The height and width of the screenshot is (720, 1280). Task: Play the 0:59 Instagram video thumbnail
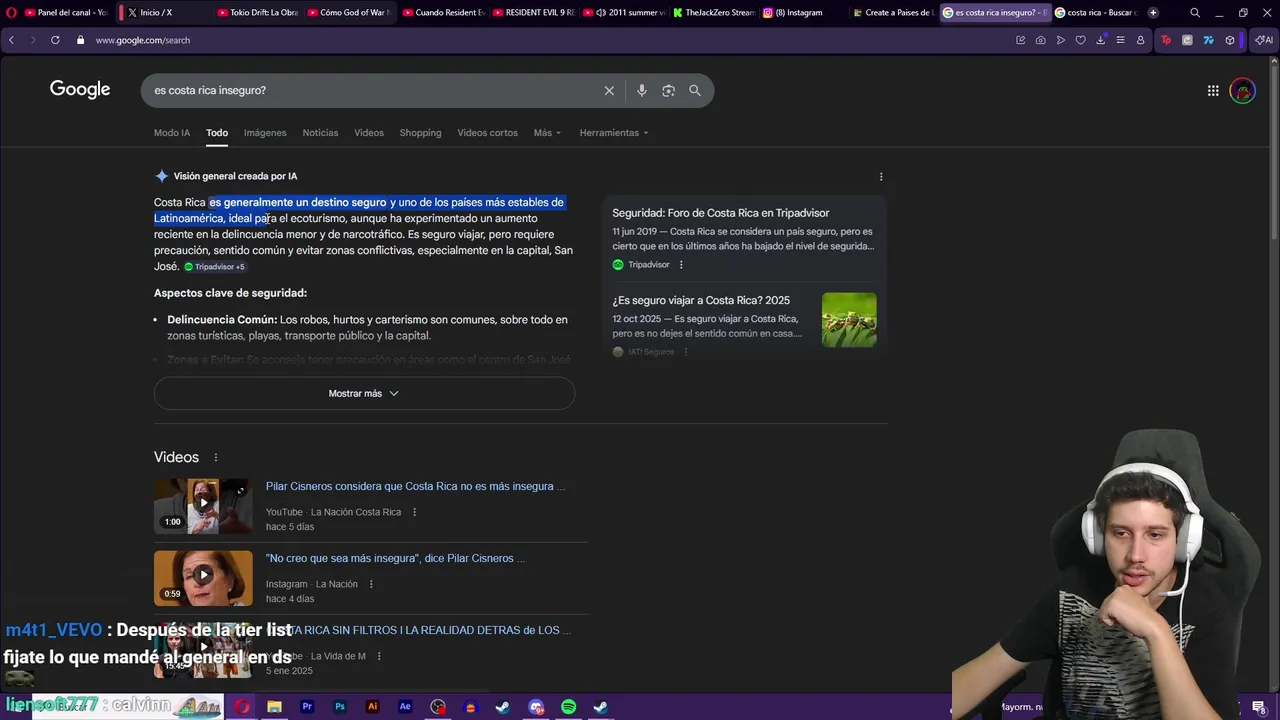pos(203,578)
